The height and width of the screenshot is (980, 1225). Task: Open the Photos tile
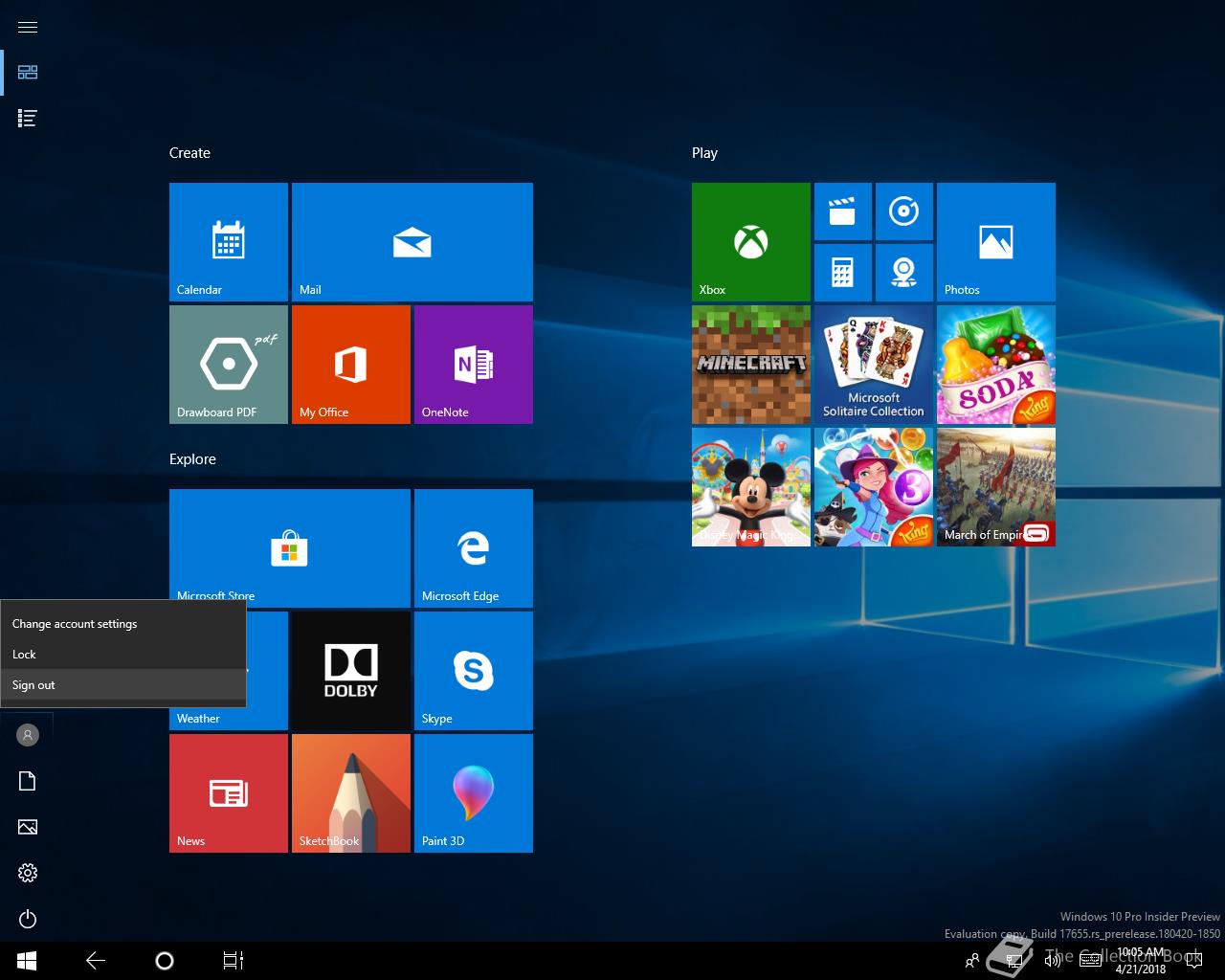(x=996, y=242)
